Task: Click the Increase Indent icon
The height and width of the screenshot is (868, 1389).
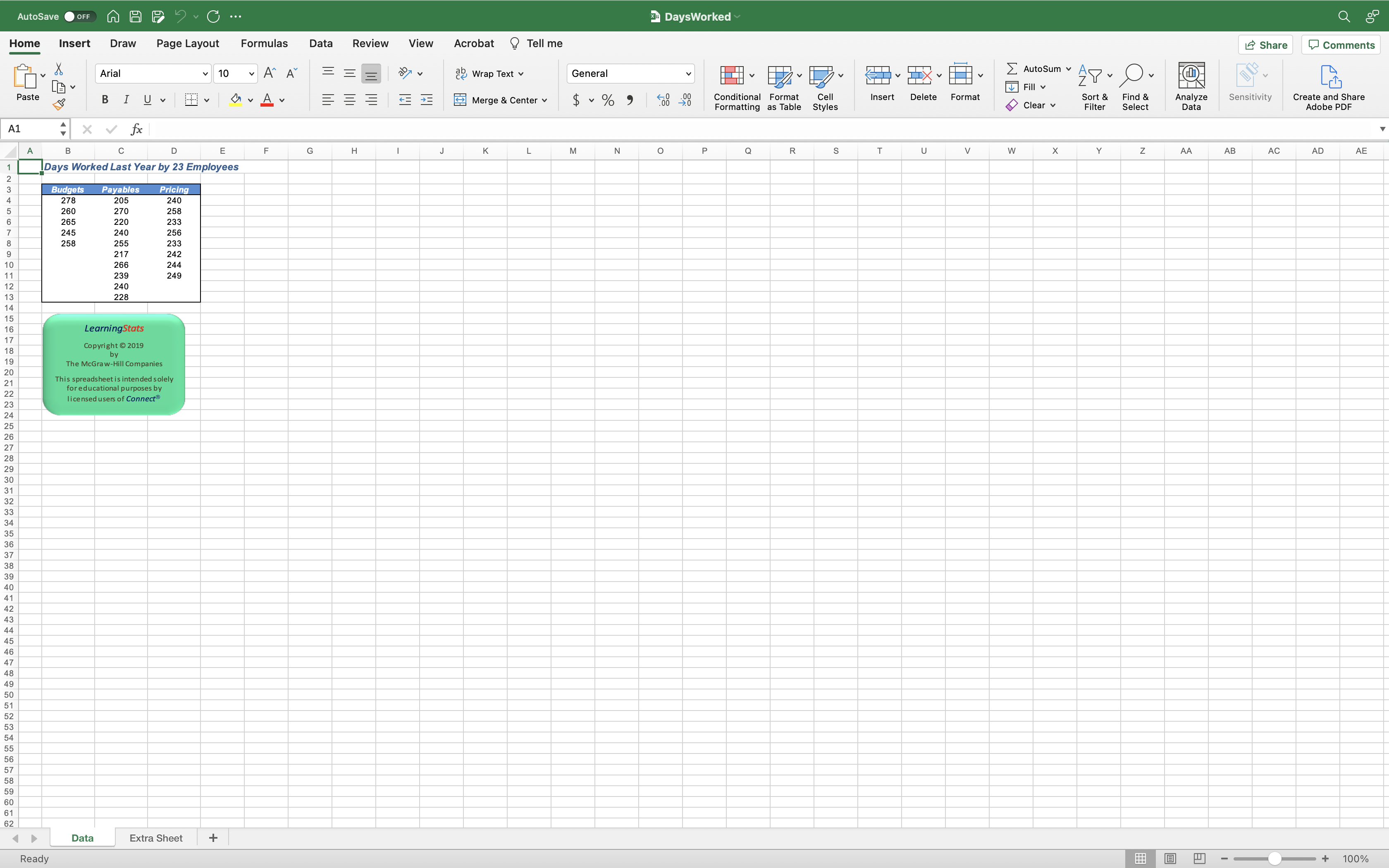Action: click(427, 100)
